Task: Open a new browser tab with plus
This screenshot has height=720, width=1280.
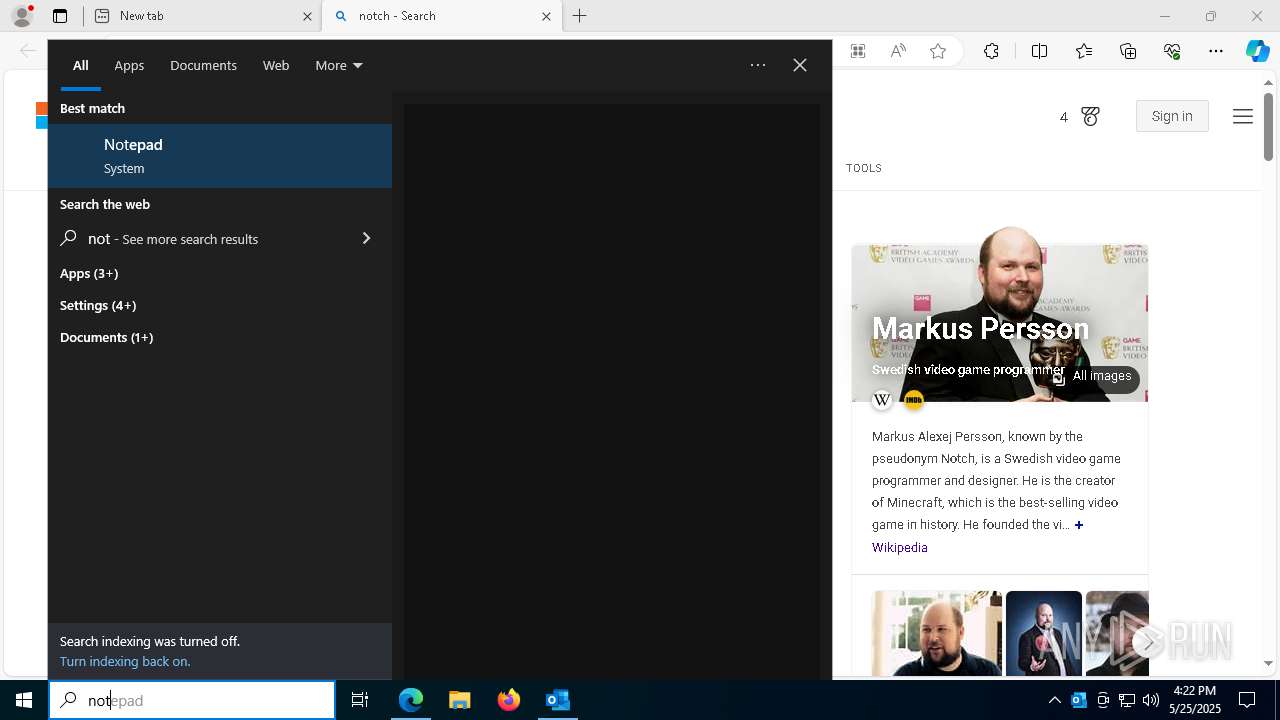Action: 580,16
